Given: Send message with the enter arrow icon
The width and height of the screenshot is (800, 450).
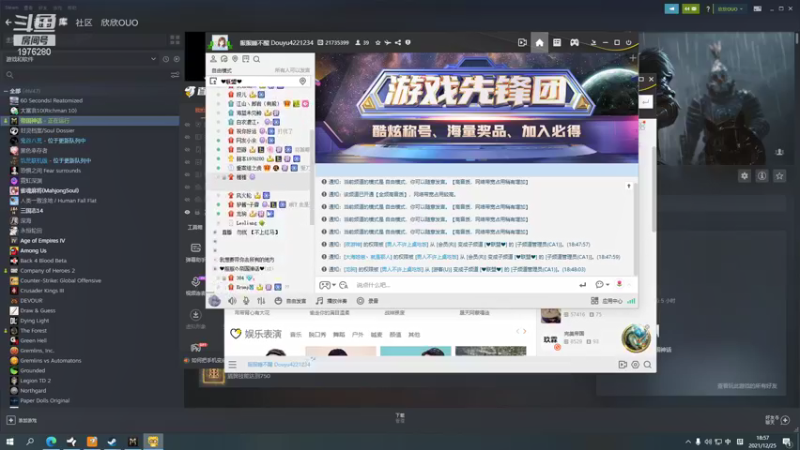Looking at the screenshot, I should coord(583,285).
